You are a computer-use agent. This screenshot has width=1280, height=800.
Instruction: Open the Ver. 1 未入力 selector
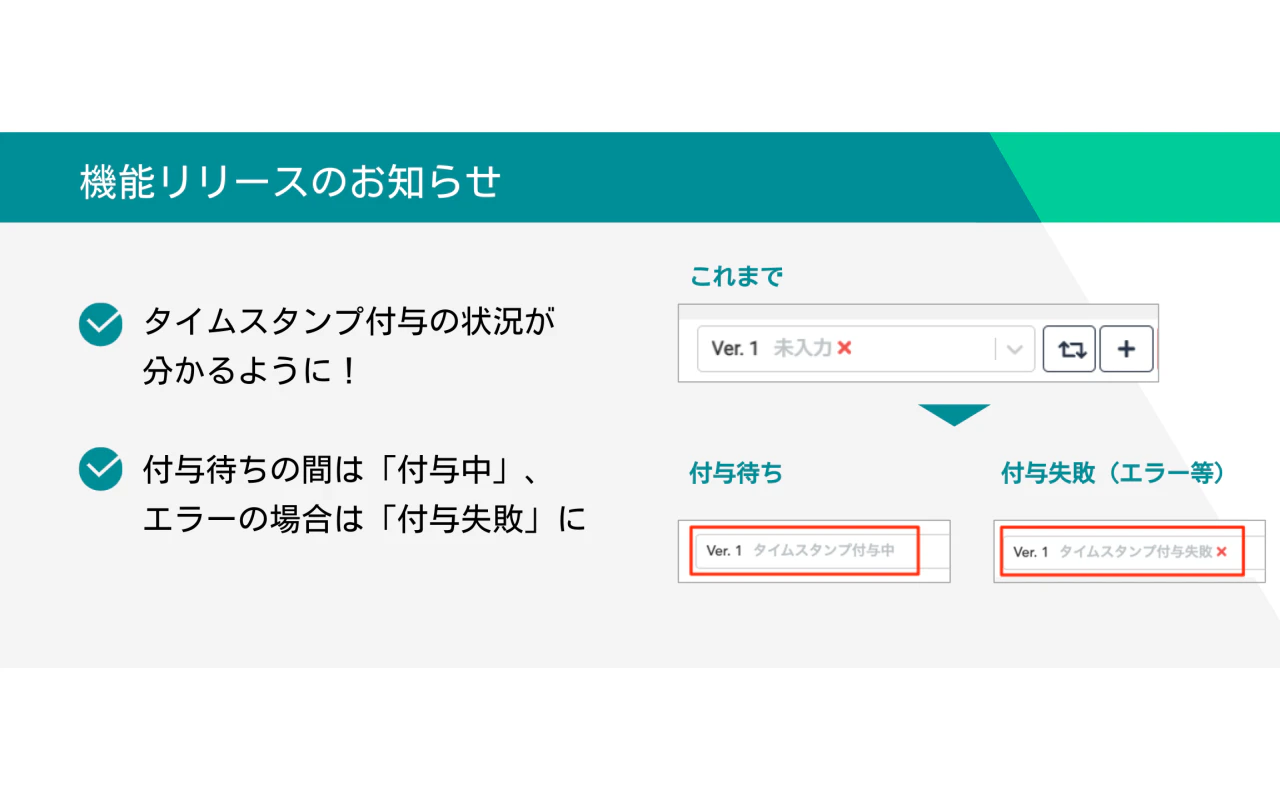pyautogui.click(x=850, y=349)
